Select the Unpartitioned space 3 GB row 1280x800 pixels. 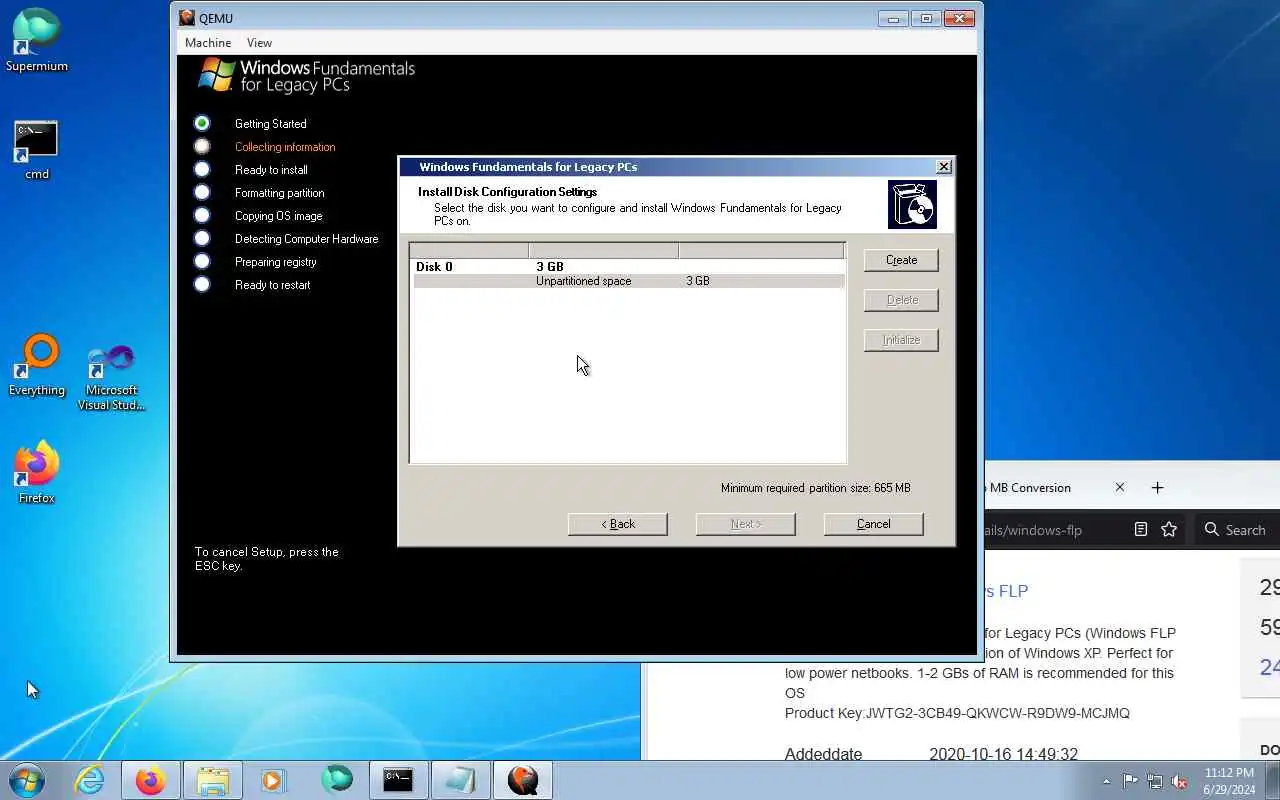click(x=628, y=281)
